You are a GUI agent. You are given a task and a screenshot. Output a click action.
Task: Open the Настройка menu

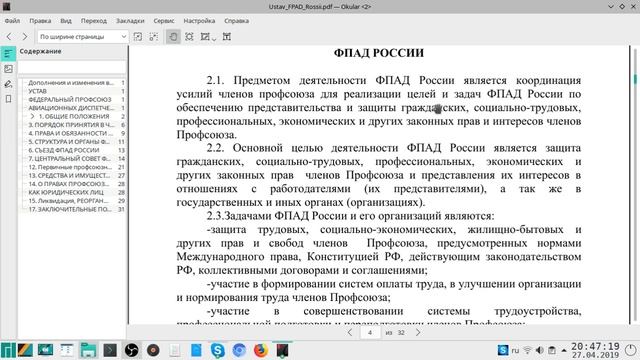[x=199, y=21]
